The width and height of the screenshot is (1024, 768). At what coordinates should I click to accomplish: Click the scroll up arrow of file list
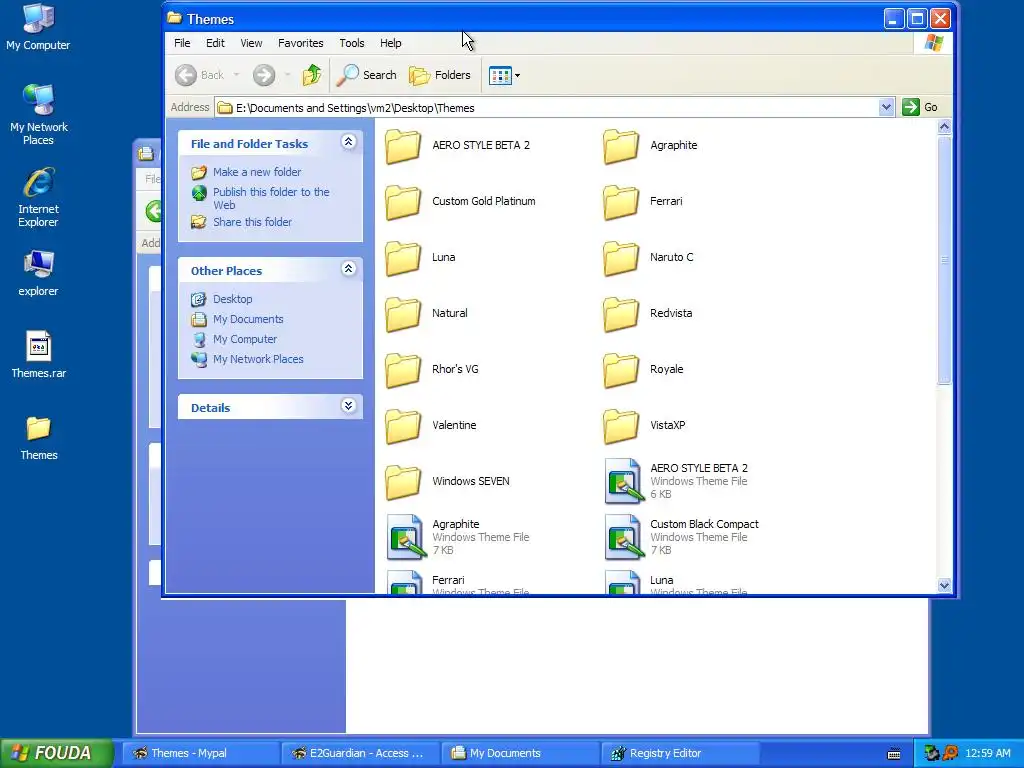[x=944, y=127]
